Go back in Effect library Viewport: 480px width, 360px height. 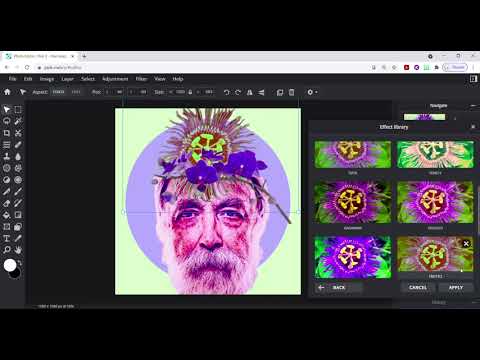338,287
